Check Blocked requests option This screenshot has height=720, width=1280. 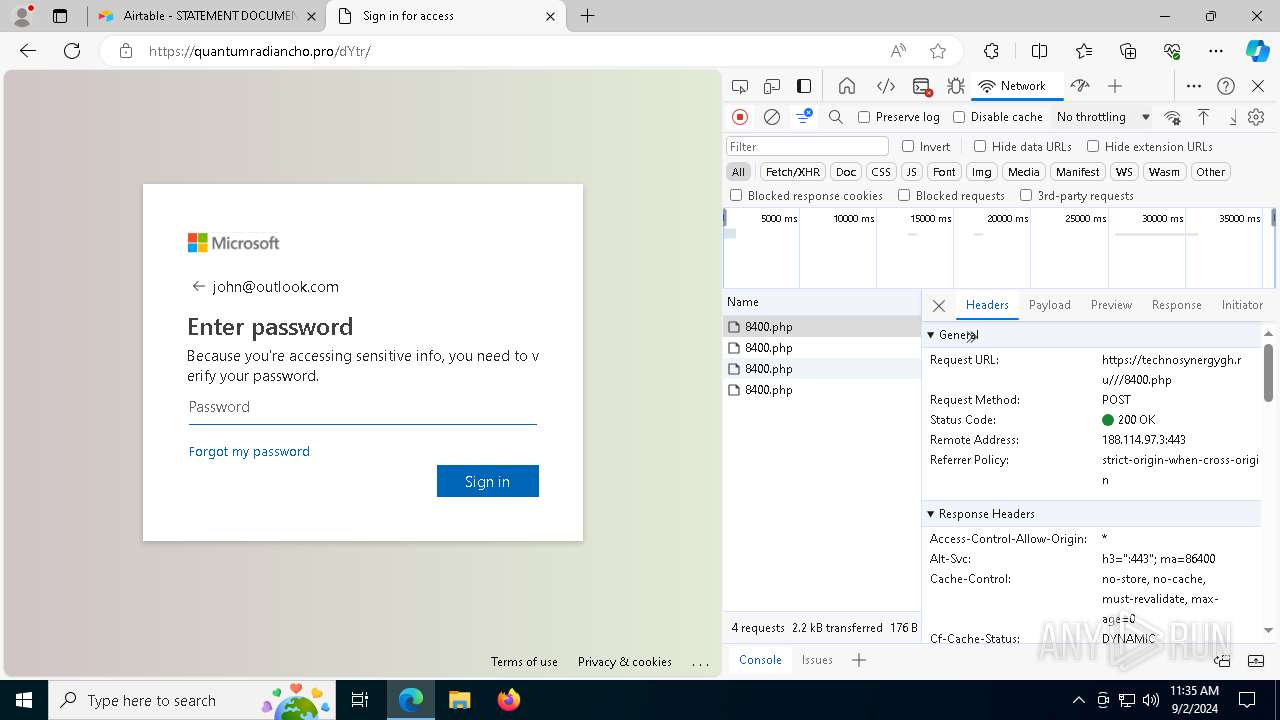click(904, 196)
